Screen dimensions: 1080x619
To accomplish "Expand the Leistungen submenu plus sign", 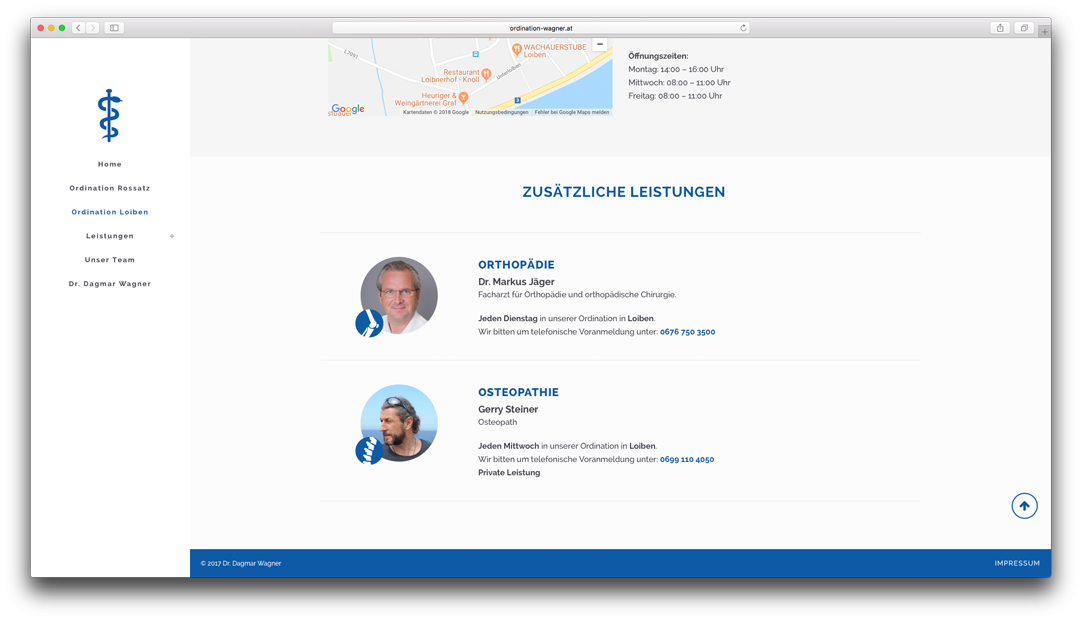I will (x=172, y=236).
